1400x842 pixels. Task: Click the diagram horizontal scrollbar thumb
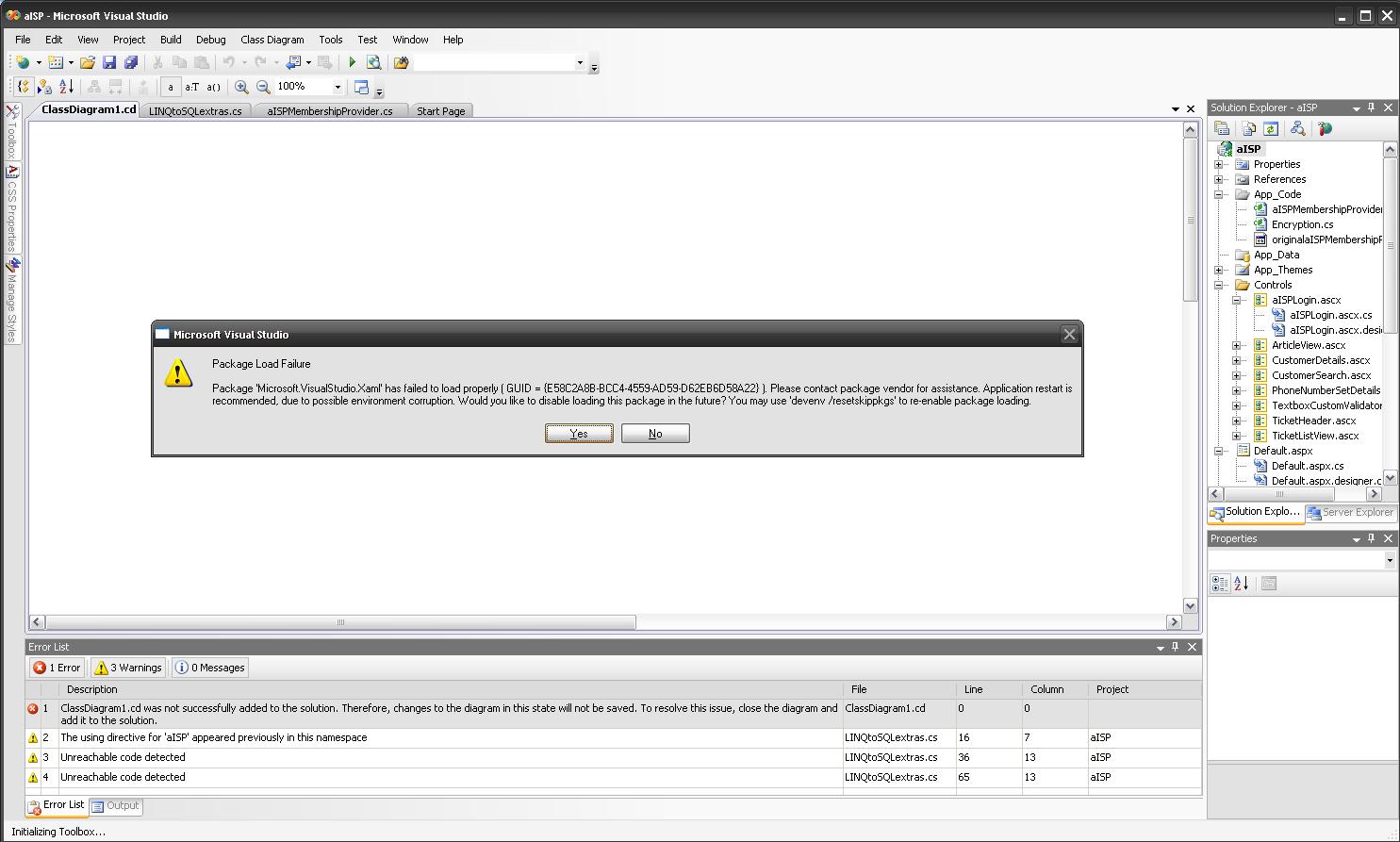pos(340,622)
